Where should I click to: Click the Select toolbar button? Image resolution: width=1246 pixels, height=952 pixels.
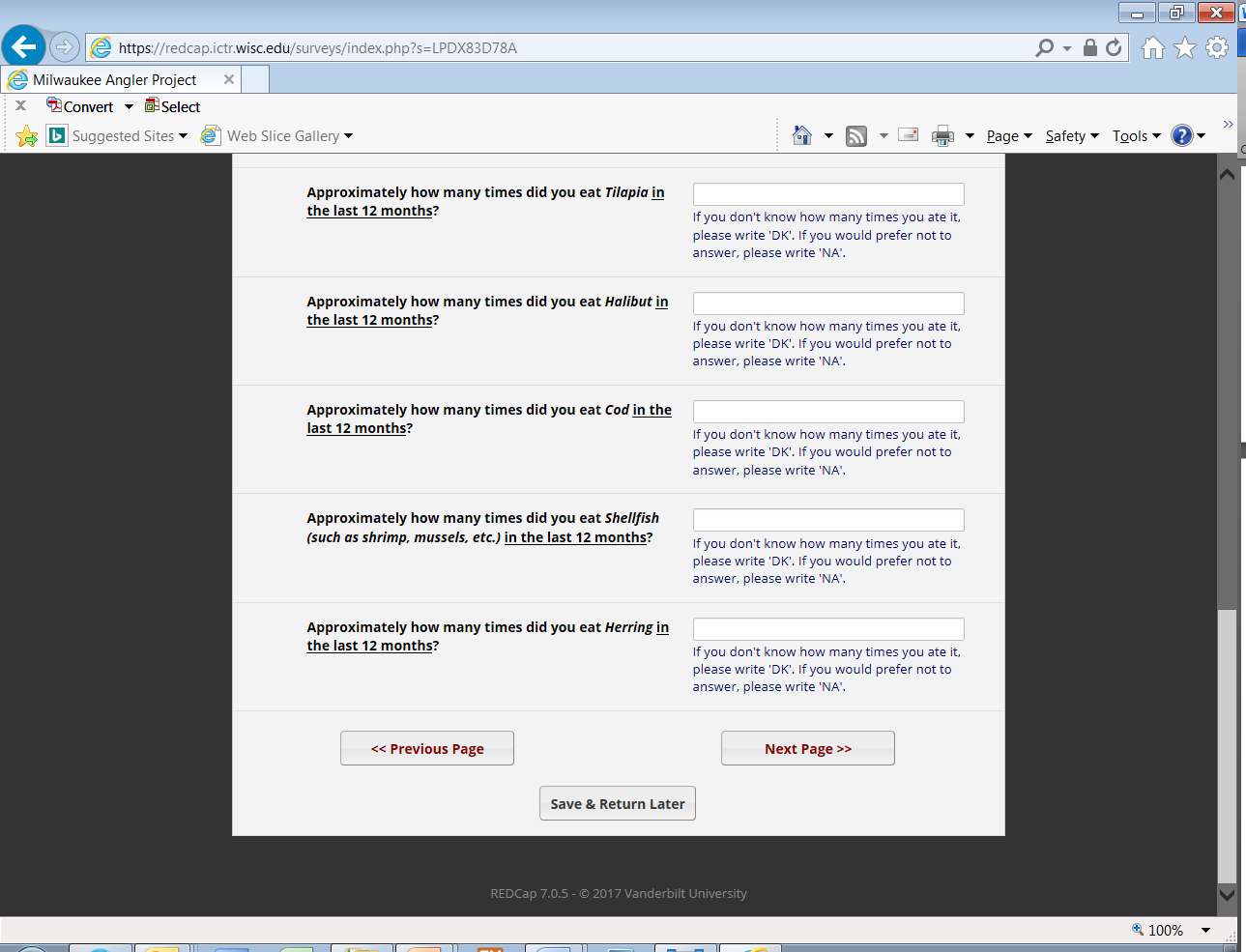(x=172, y=106)
